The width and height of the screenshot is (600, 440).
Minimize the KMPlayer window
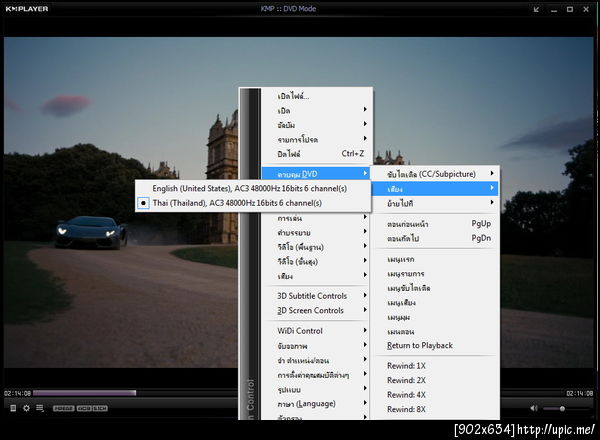pos(554,9)
